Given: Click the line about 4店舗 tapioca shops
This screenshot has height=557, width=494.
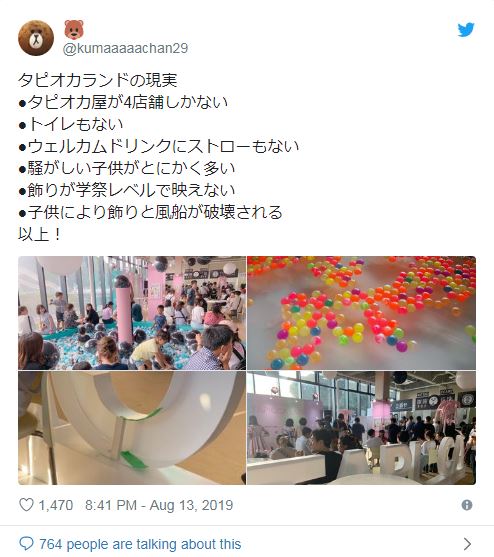Looking at the screenshot, I should [x=123, y=102].
